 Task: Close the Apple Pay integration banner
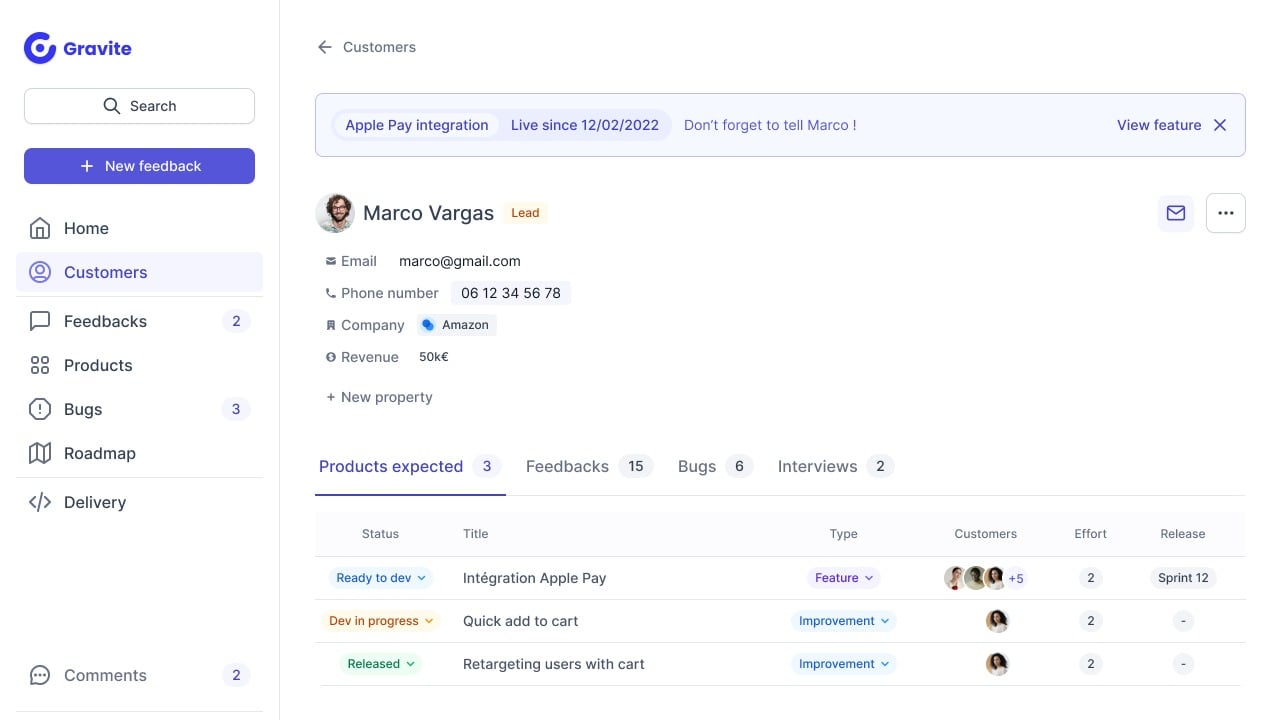click(1220, 125)
